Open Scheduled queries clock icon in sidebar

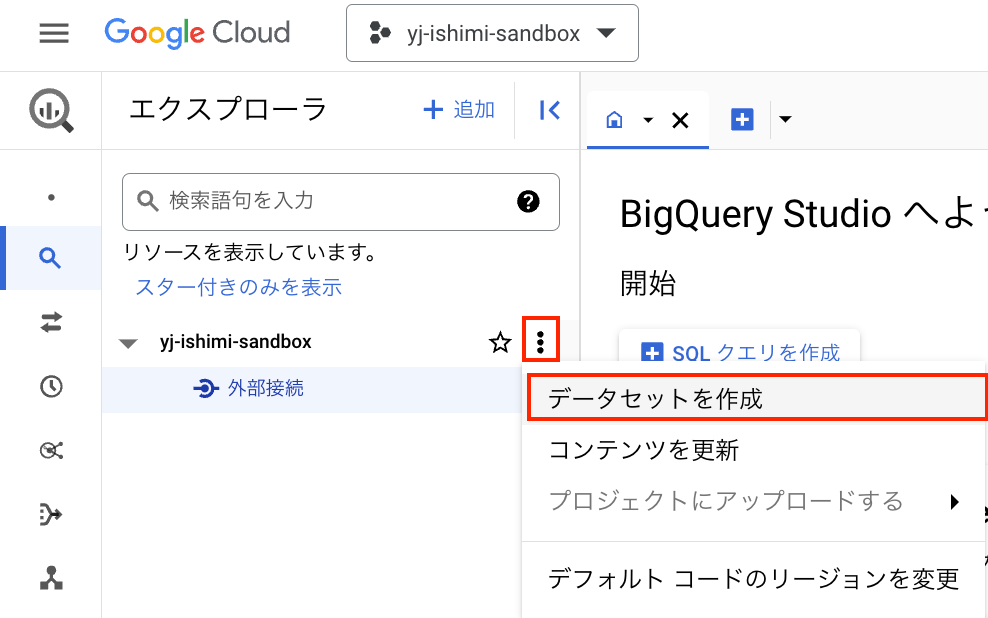pyautogui.click(x=51, y=386)
